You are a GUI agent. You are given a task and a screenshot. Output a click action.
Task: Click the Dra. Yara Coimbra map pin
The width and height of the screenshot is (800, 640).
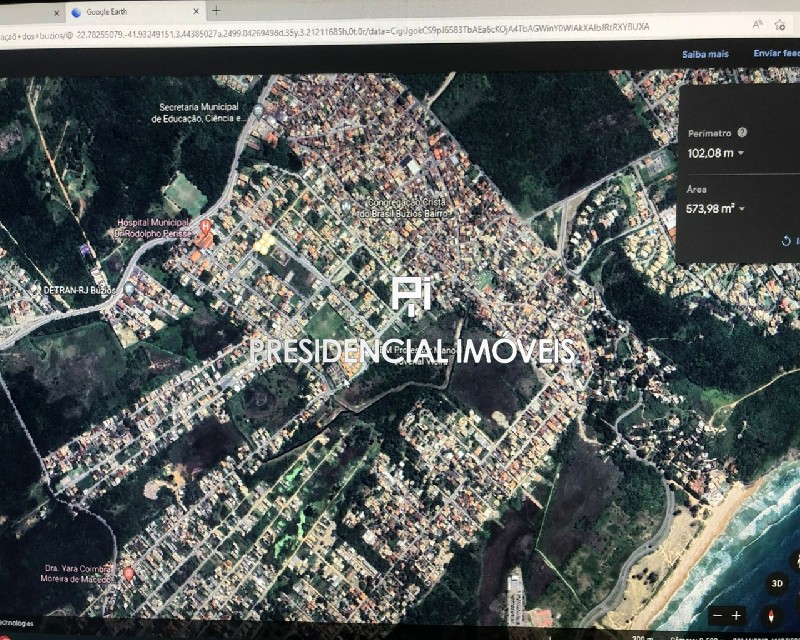point(128,573)
